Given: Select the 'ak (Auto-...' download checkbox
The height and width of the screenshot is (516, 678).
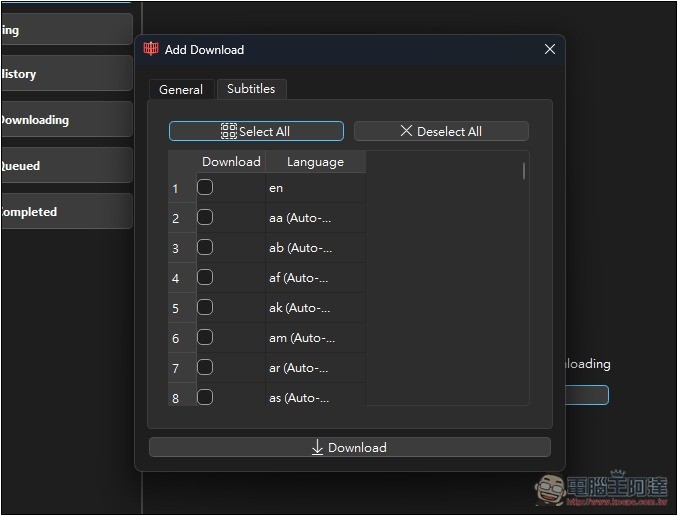Looking at the screenshot, I should (205, 307).
